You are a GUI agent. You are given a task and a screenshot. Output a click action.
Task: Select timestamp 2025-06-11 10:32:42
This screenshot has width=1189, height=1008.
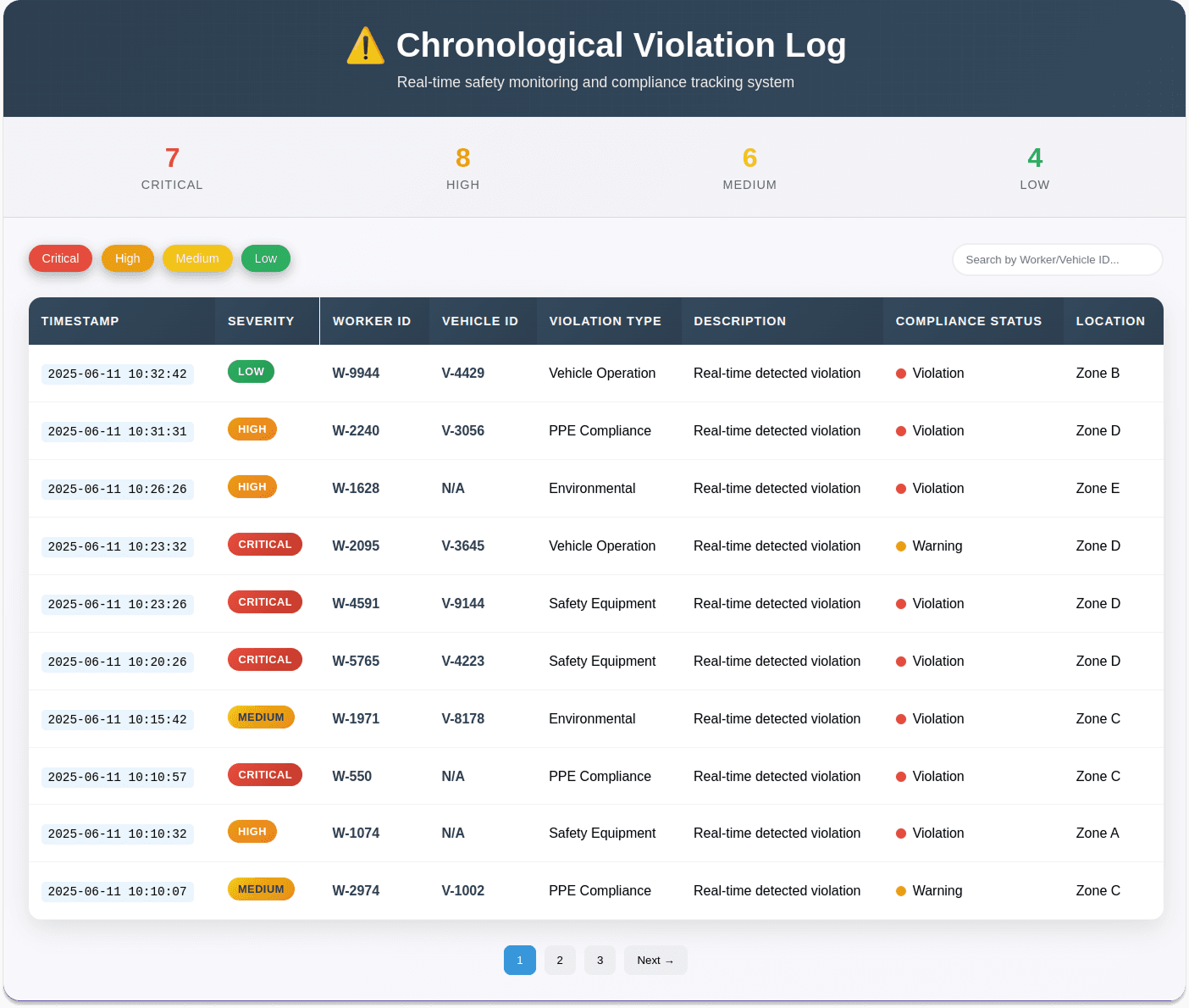click(x=118, y=374)
